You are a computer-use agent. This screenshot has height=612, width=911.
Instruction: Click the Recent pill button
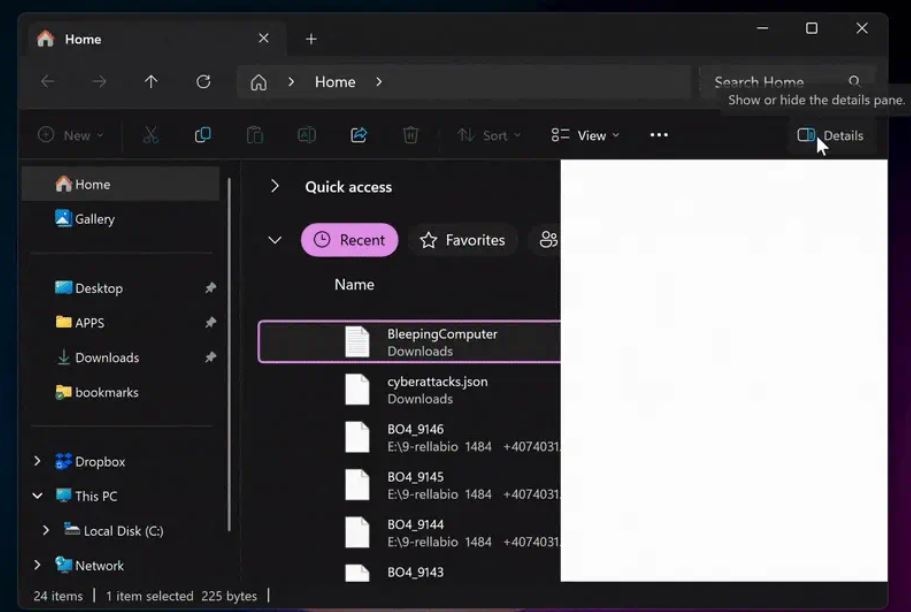point(349,240)
